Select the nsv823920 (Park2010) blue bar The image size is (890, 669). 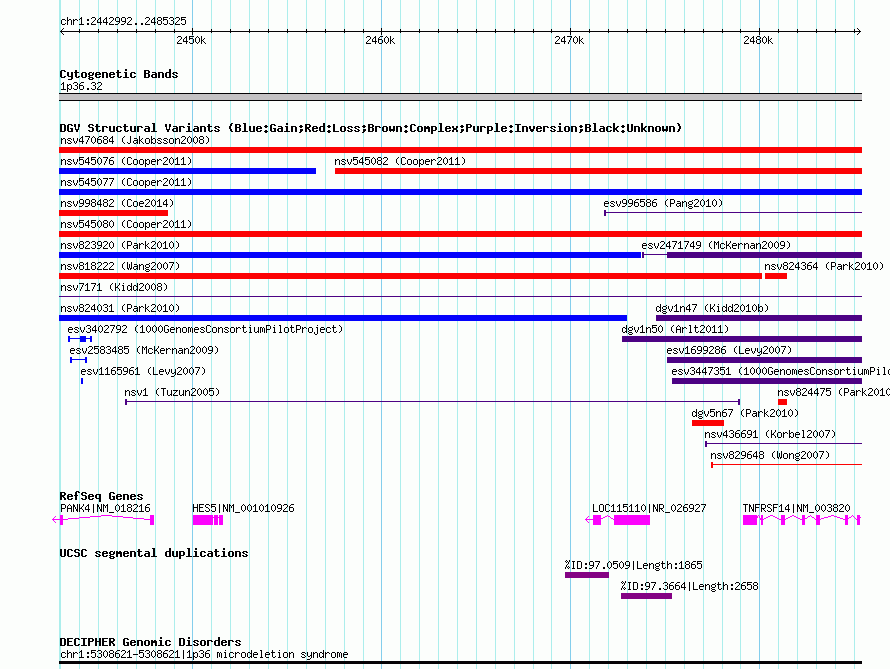tap(350, 255)
